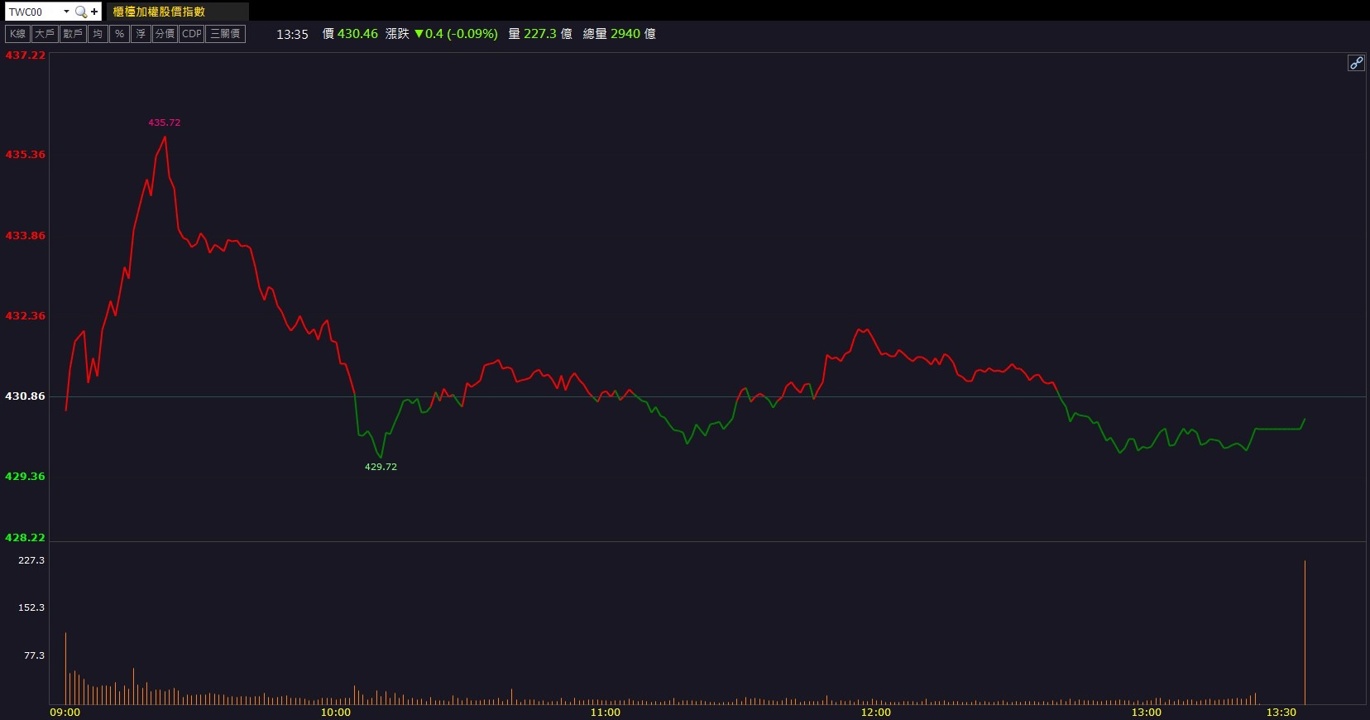Click the 430.86 reference price axis label

[26, 397]
